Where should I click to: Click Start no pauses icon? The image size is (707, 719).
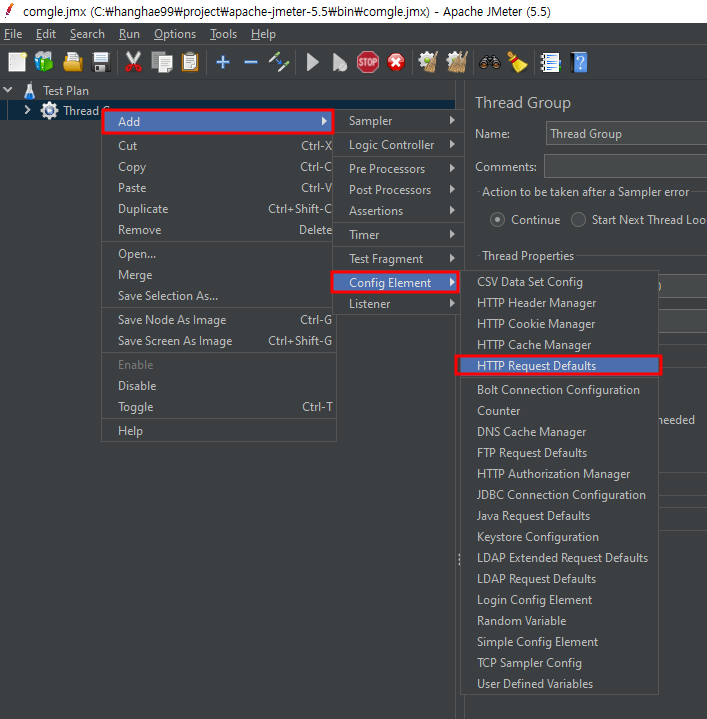[340, 62]
